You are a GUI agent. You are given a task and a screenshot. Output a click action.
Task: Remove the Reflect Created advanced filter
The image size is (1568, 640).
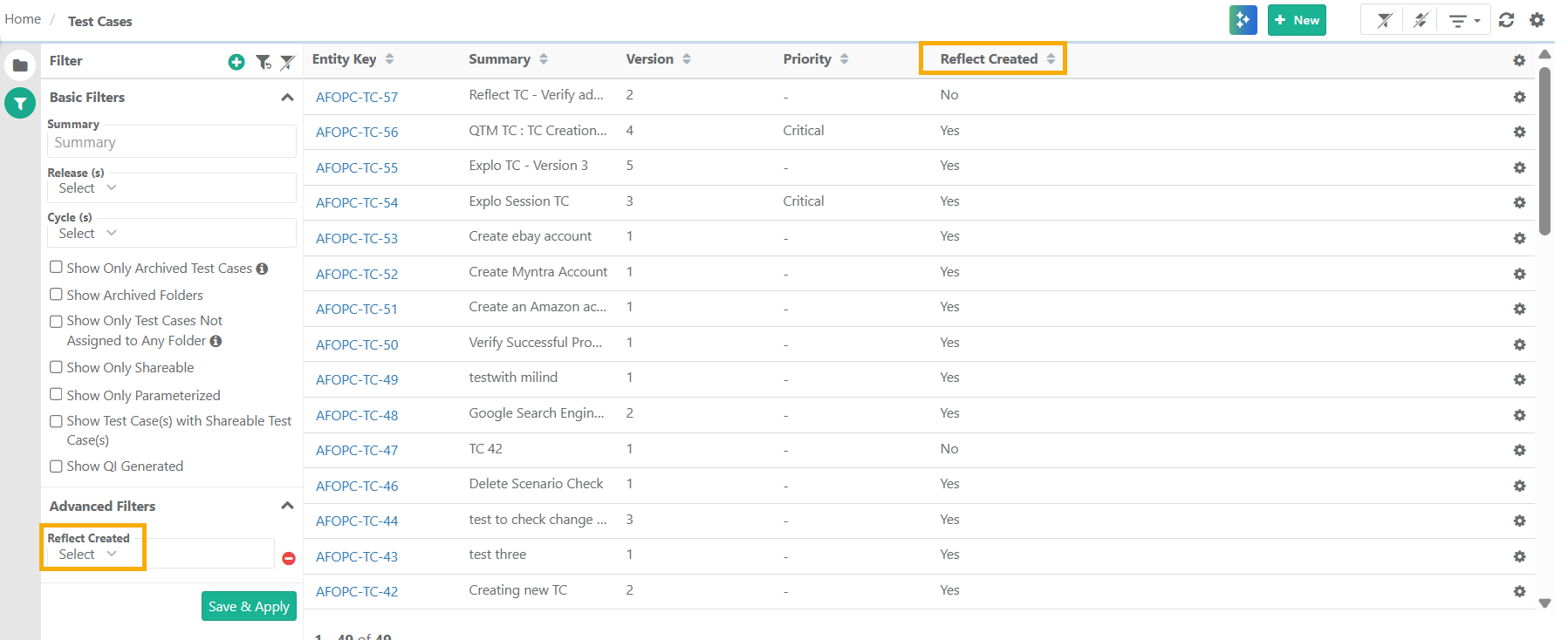(289, 558)
